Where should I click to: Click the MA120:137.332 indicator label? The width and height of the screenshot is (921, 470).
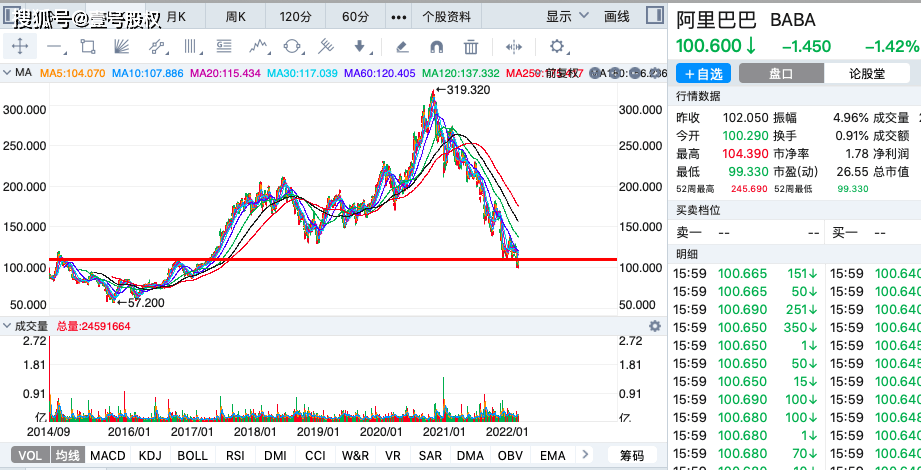pyautogui.click(x=461, y=73)
